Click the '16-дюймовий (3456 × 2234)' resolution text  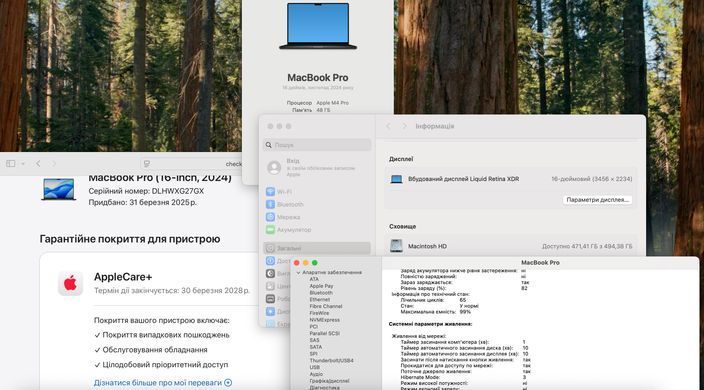(x=592, y=179)
